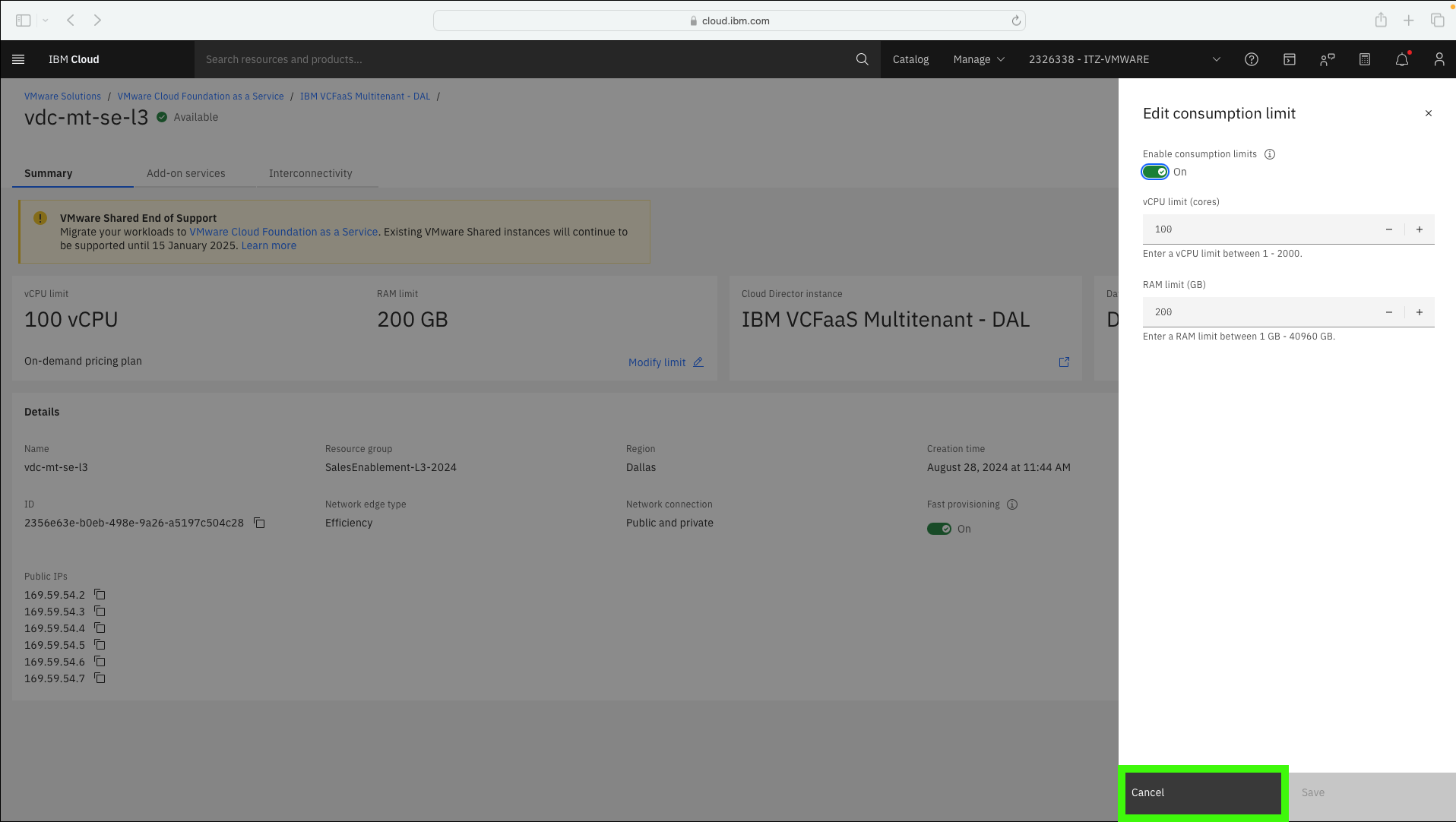The height and width of the screenshot is (822, 1456).
Task: Open the Help question mark icon
Action: [1252, 59]
